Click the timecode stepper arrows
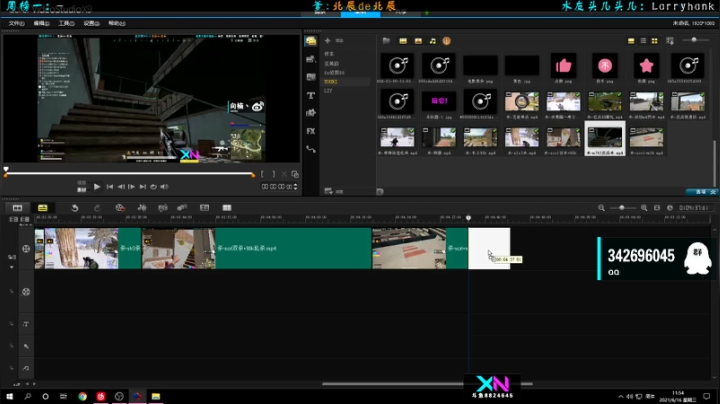 tap(295, 187)
